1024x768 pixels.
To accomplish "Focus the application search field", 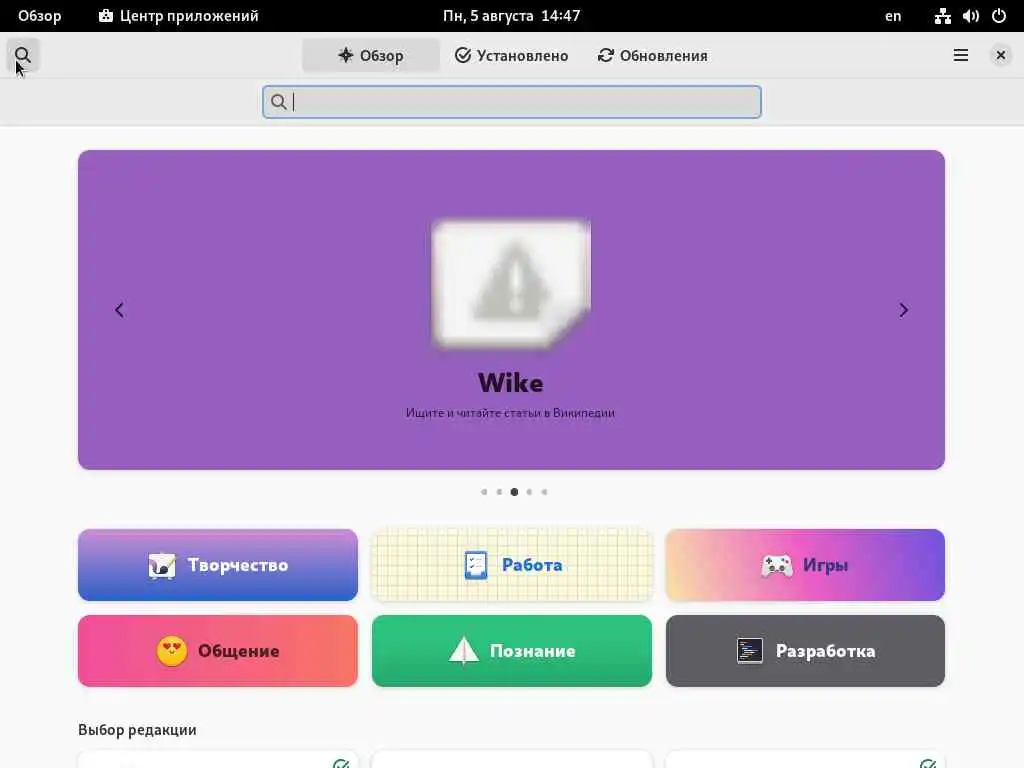I will point(512,102).
